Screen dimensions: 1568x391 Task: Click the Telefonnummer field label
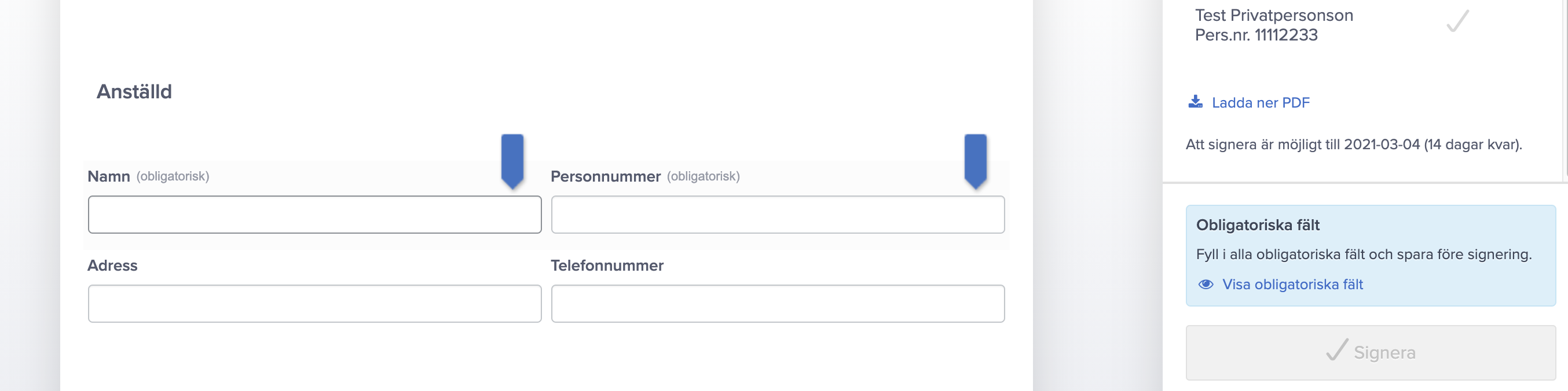(x=607, y=265)
